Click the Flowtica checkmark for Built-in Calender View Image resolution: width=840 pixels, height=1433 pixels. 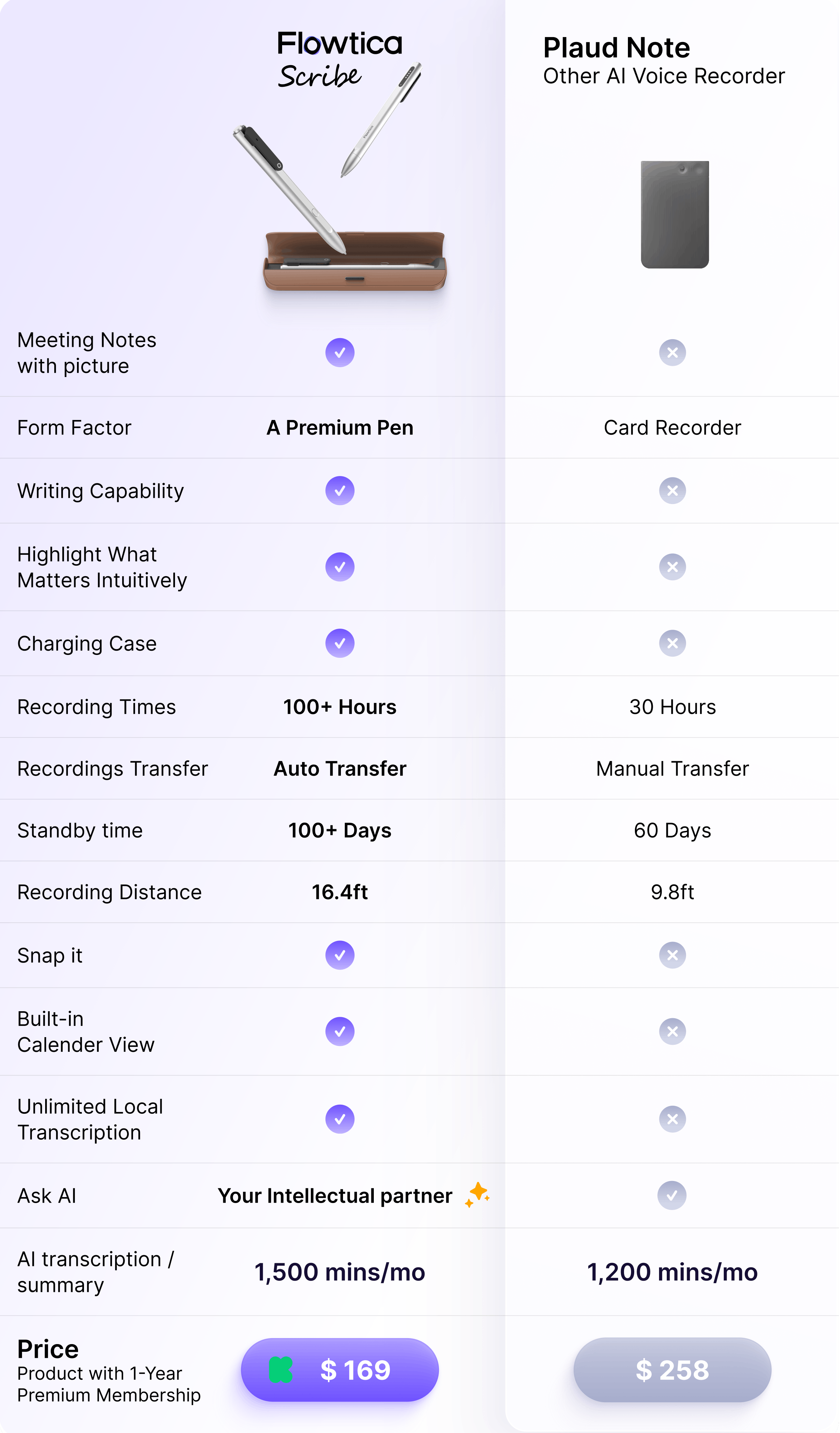(340, 1032)
